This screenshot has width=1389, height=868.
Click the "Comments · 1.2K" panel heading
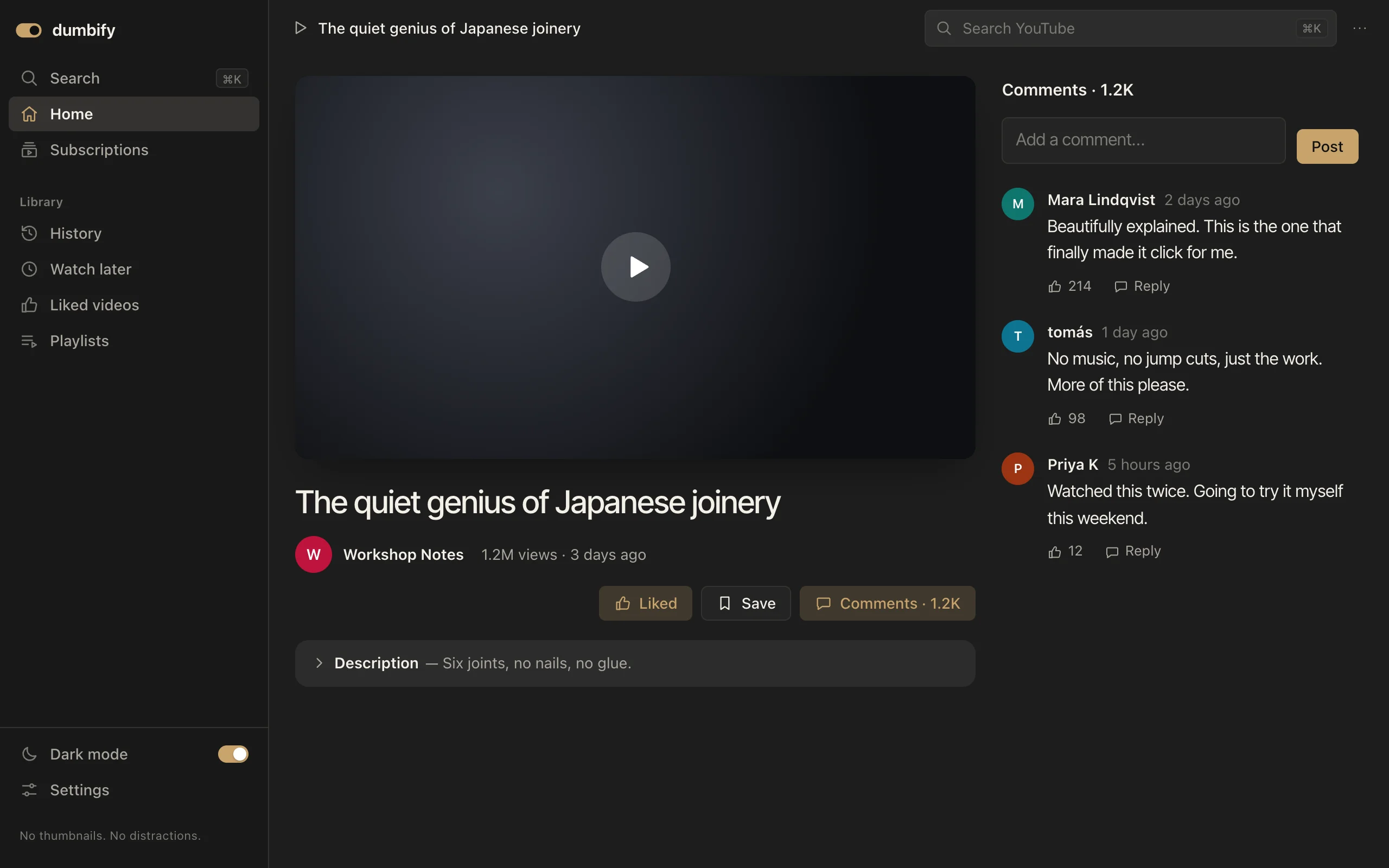(1068, 90)
